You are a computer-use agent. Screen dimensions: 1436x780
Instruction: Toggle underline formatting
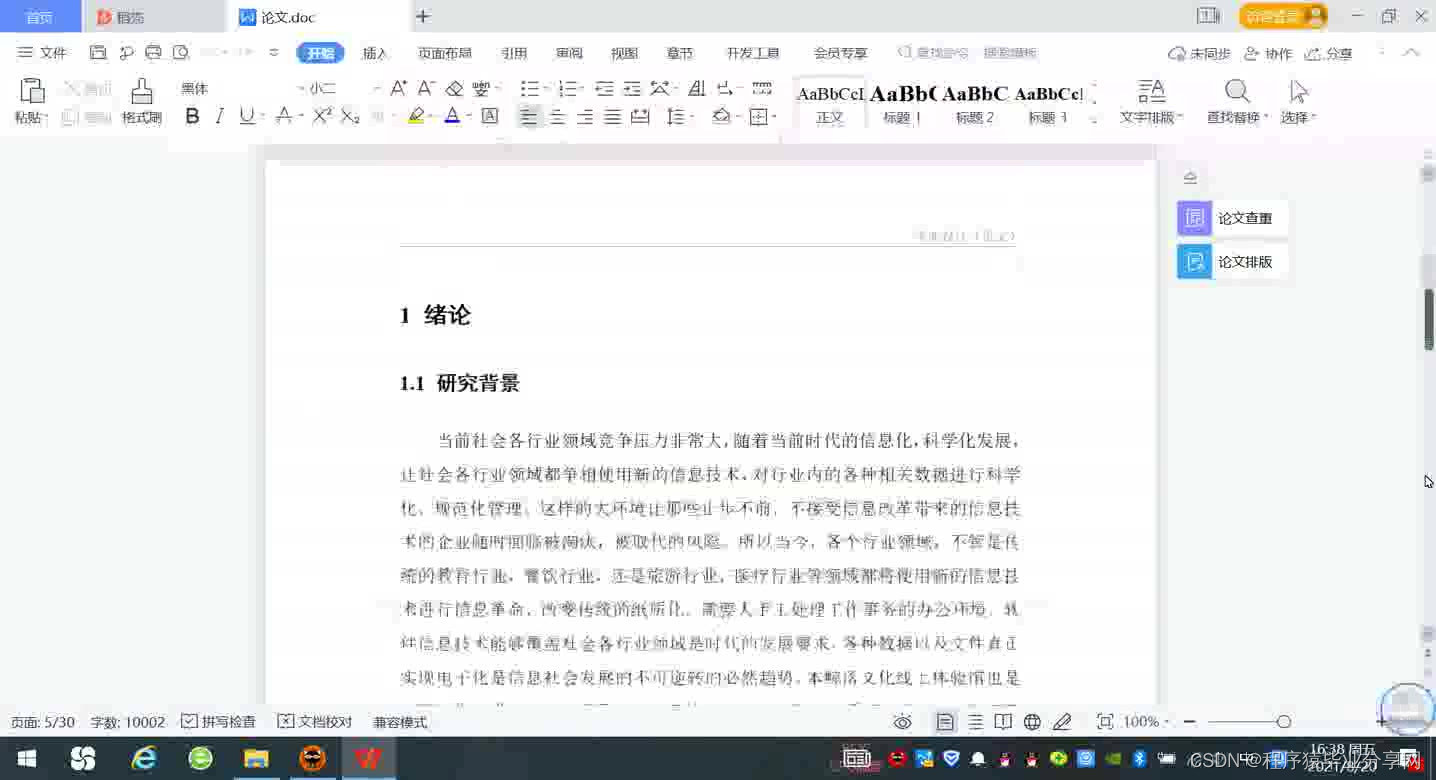[247, 117]
